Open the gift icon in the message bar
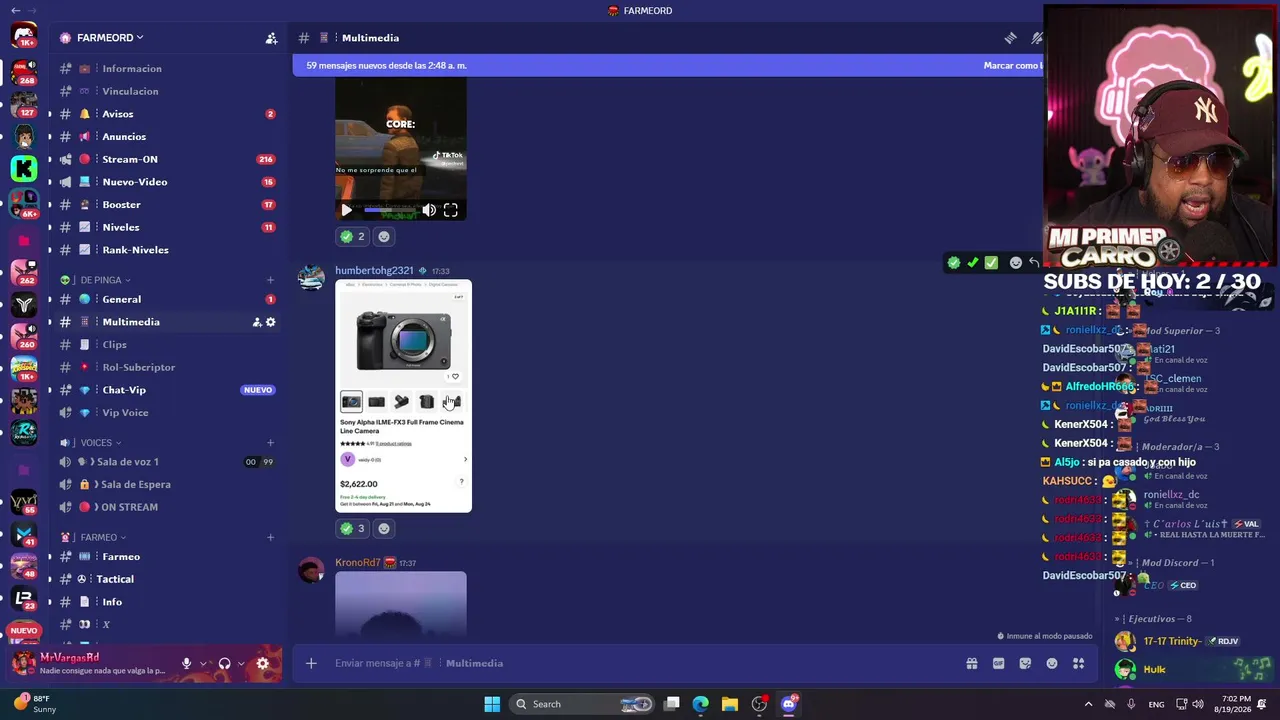The image size is (1280, 720). pyautogui.click(x=971, y=663)
